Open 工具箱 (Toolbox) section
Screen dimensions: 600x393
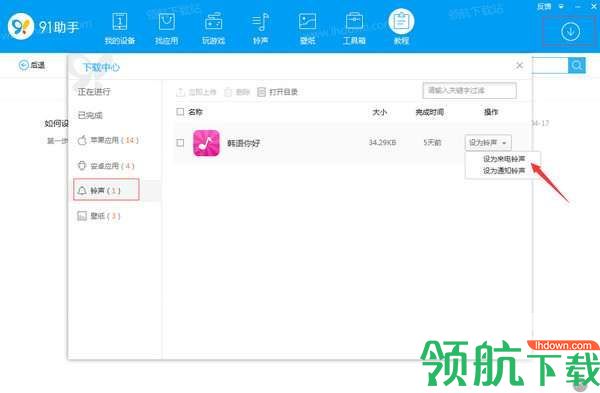[x=354, y=29]
